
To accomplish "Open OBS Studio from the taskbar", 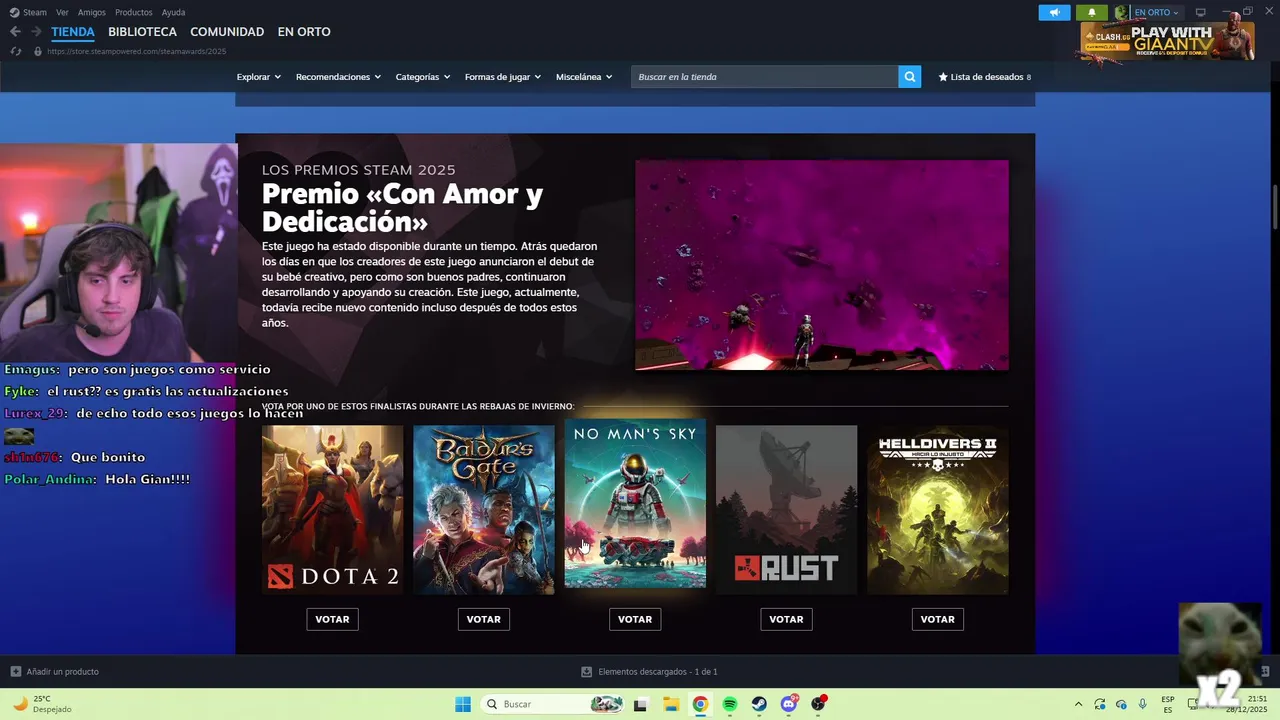I will click(x=819, y=704).
